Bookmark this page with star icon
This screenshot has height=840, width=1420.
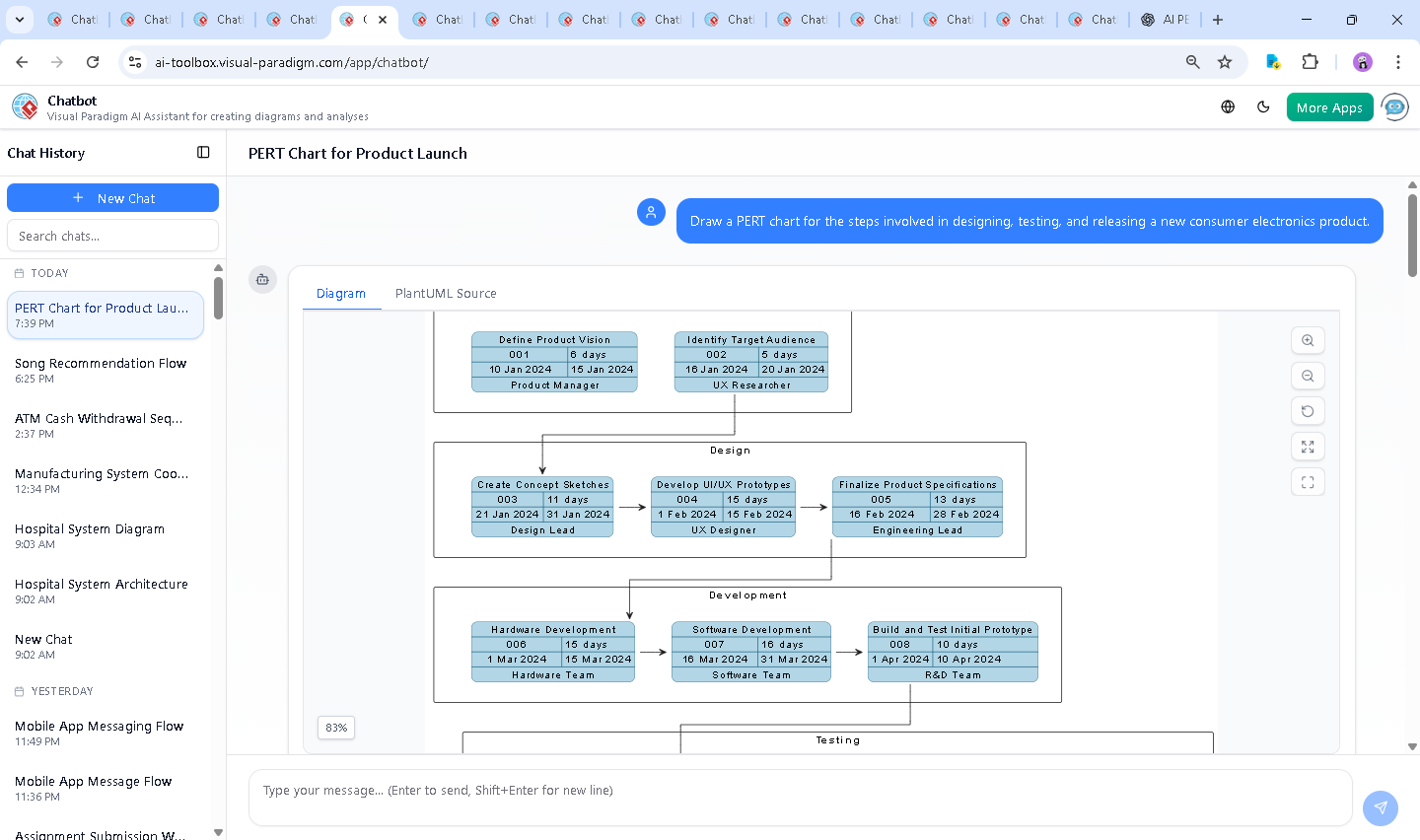coord(1225,62)
